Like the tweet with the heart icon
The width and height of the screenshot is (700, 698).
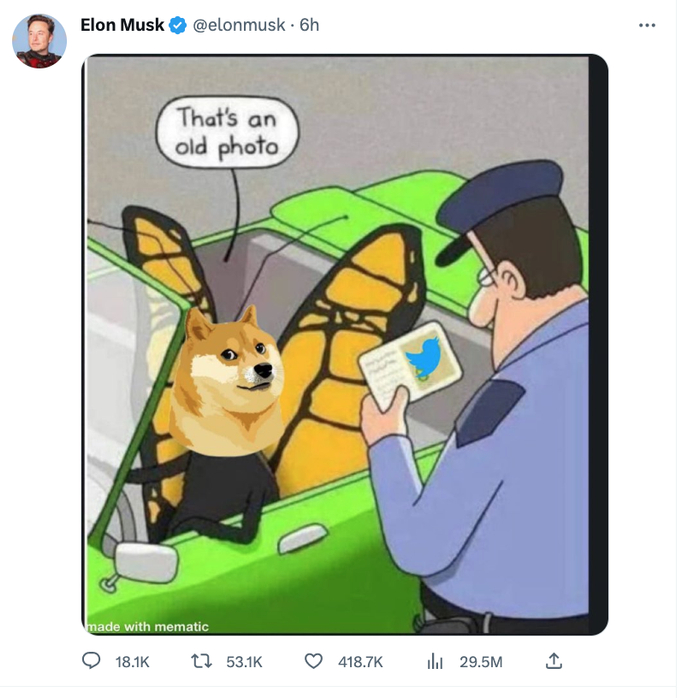pos(314,661)
